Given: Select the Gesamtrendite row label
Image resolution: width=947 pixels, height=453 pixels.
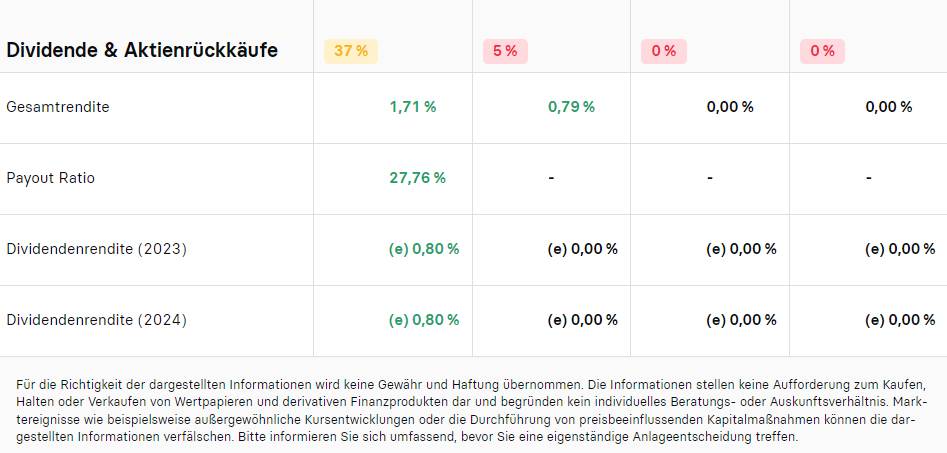Looking at the screenshot, I should 58,107.
